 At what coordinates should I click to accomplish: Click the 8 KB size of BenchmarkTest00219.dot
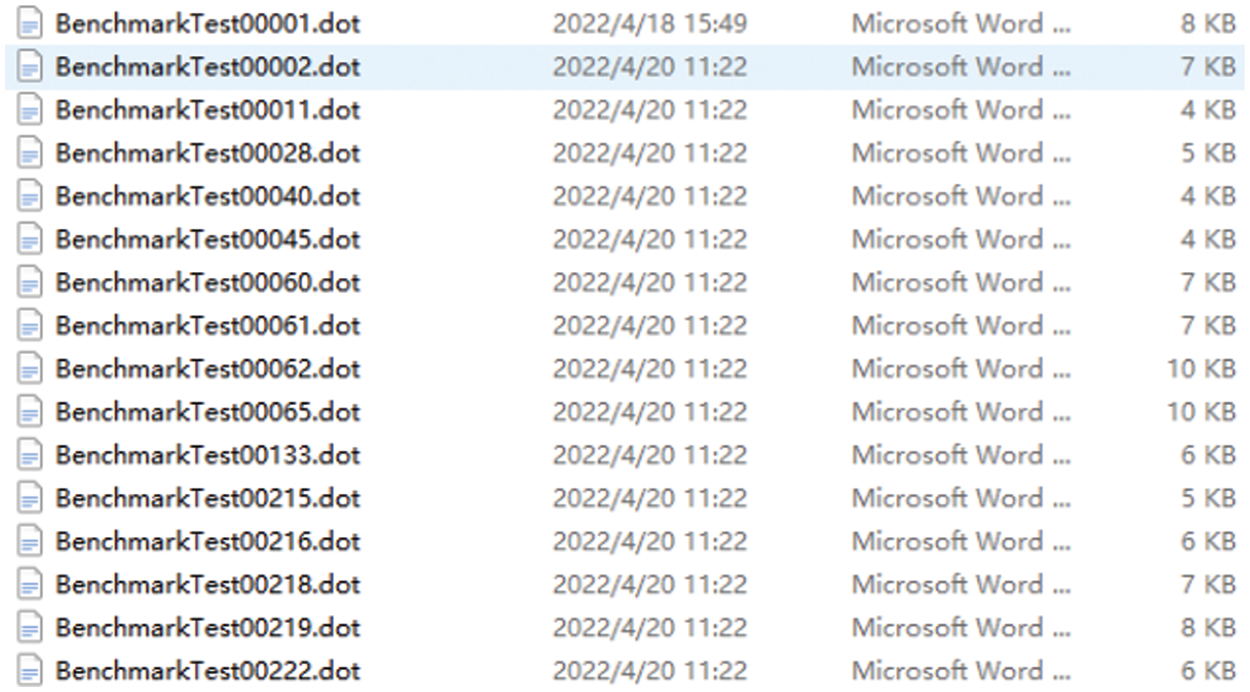point(1208,628)
